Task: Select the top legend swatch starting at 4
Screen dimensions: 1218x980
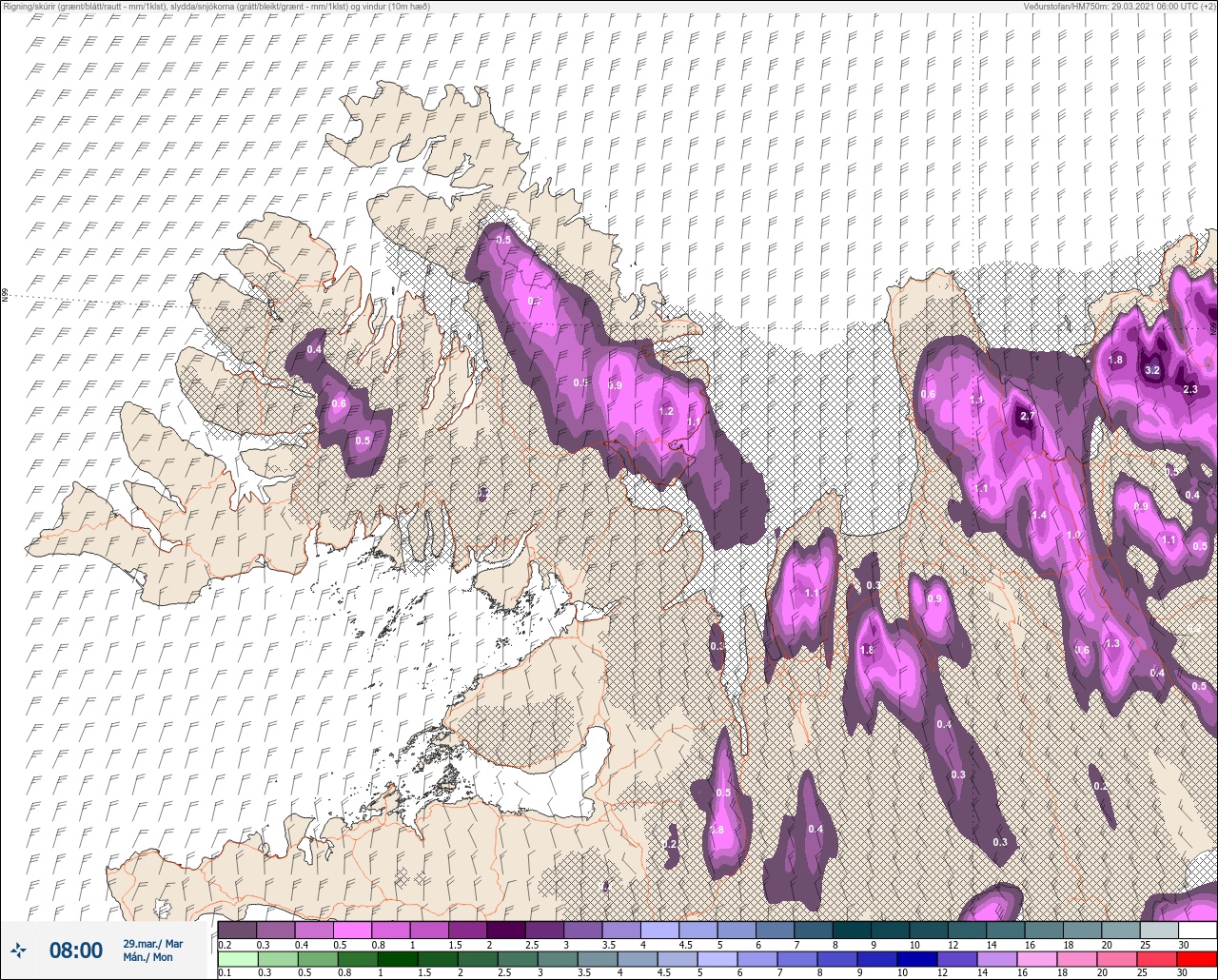Action: [x=659, y=930]
